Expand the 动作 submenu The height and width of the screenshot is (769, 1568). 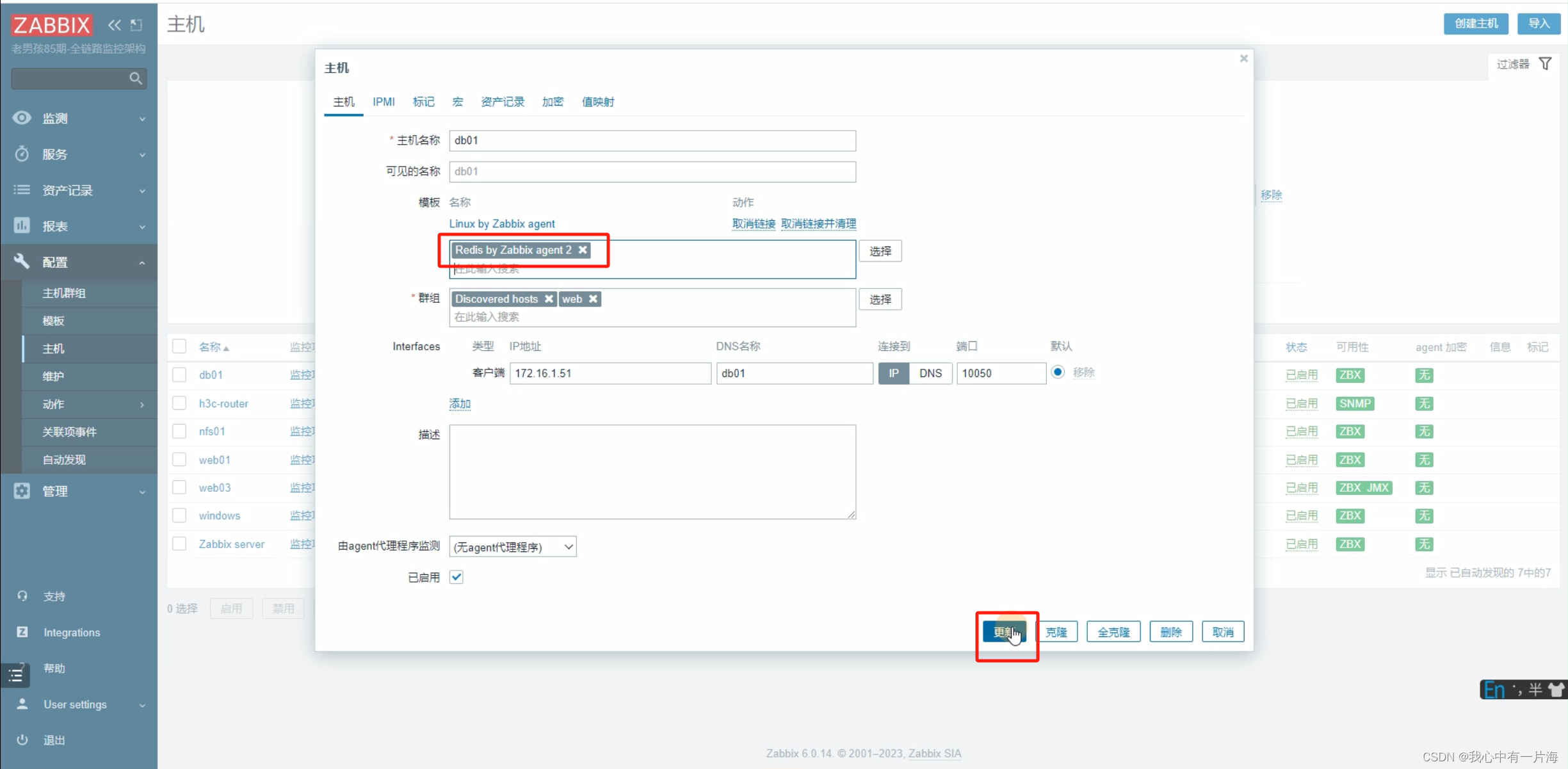142,405
